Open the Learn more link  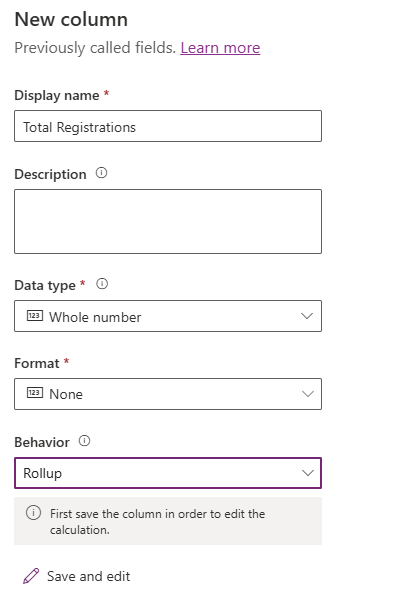click(x=220, y=48)
